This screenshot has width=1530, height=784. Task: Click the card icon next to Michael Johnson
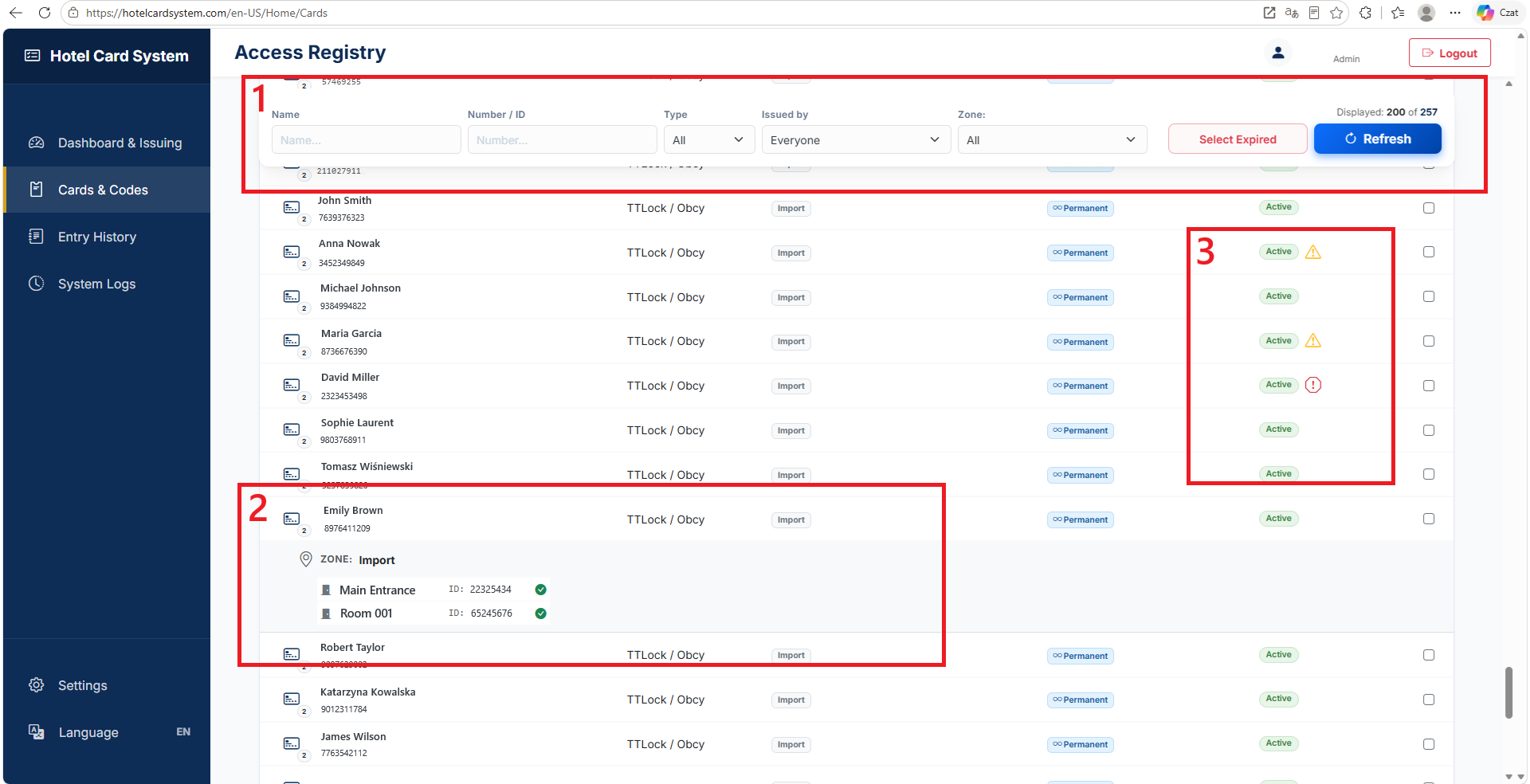292,296
